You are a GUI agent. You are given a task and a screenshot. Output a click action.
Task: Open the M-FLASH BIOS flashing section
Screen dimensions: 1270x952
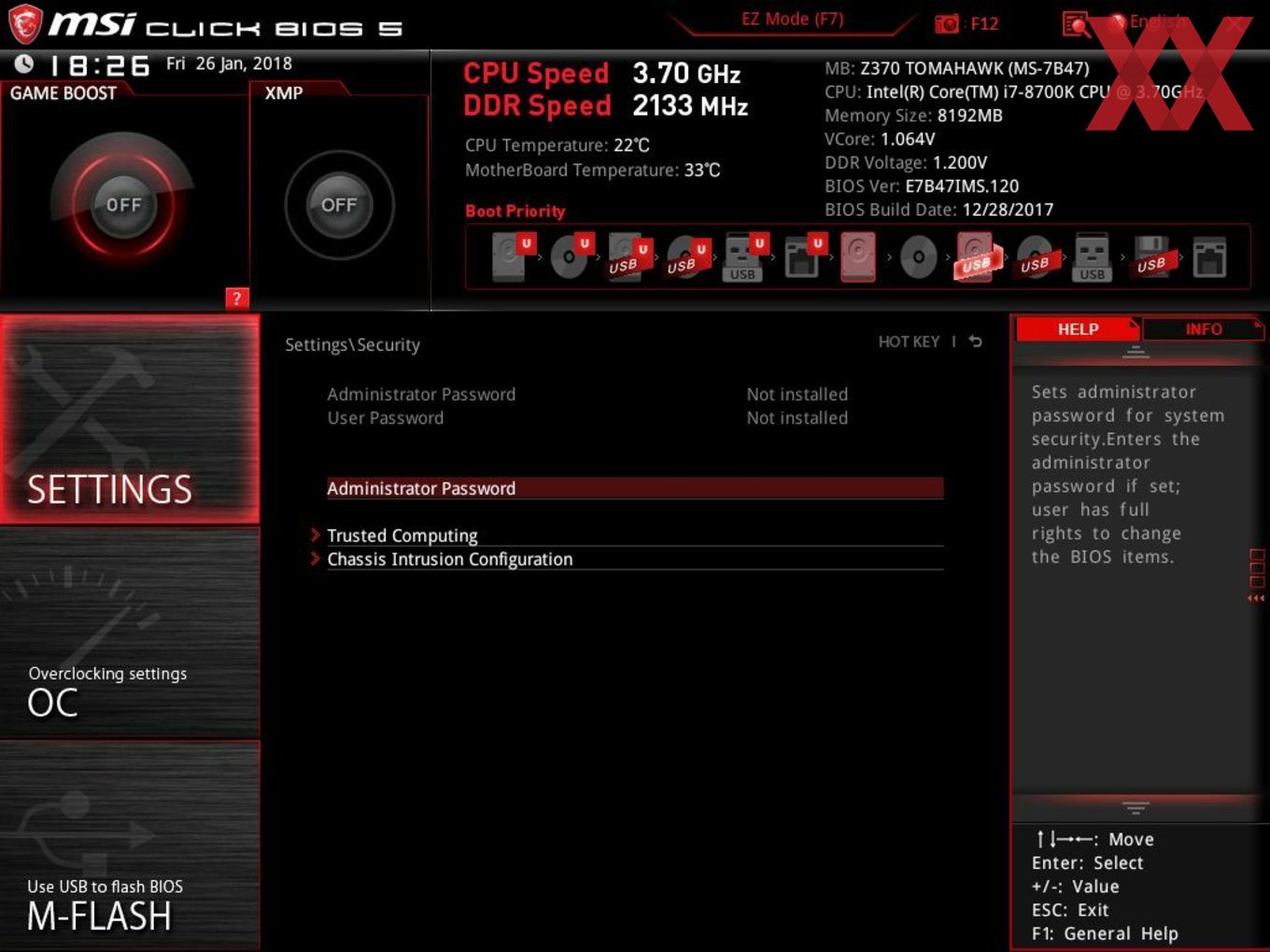[x=130, y=846]
